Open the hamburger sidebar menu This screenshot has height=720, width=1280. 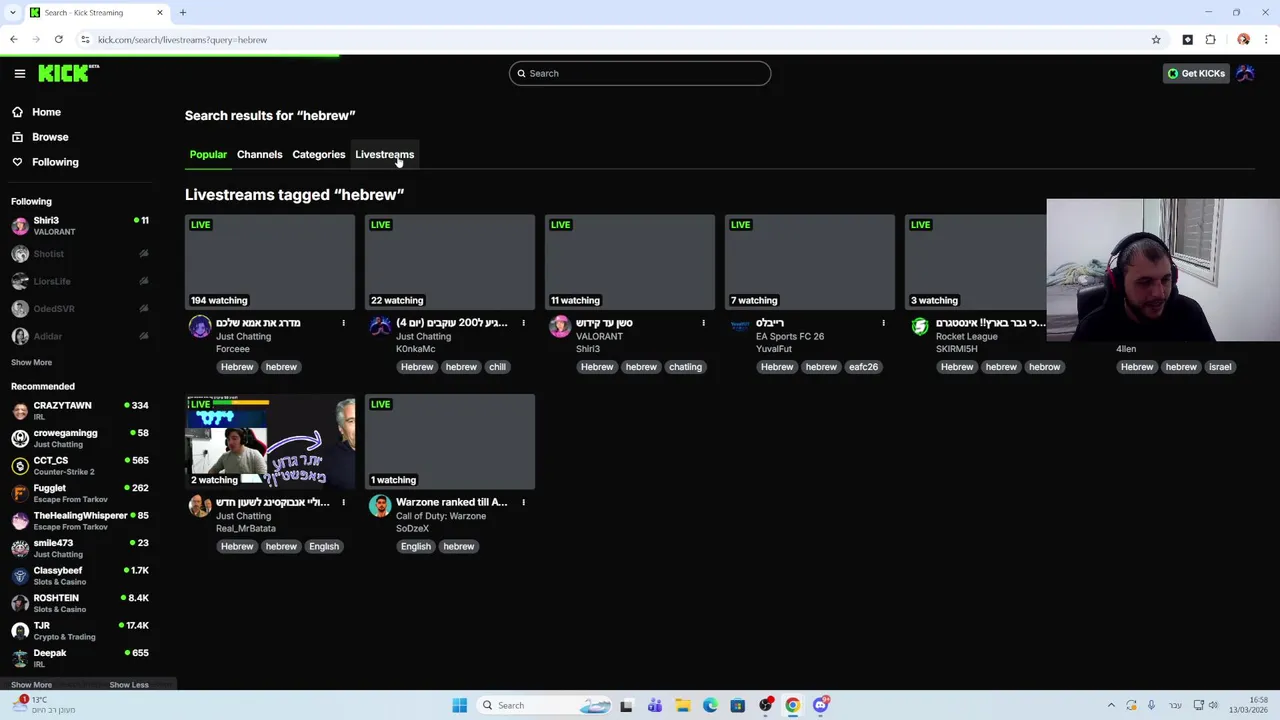19,73
